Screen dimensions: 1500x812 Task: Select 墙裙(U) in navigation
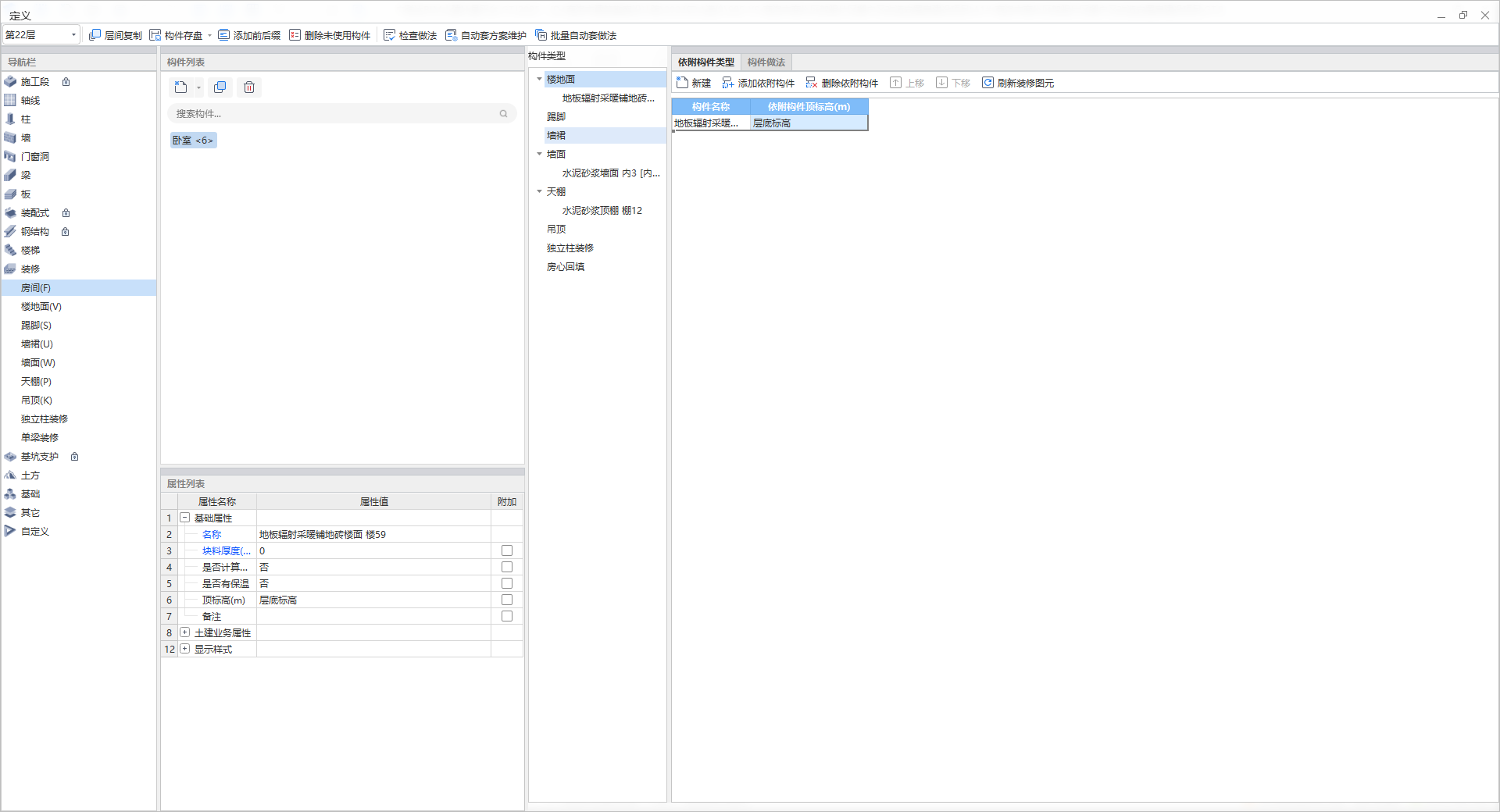coord(37,344)
